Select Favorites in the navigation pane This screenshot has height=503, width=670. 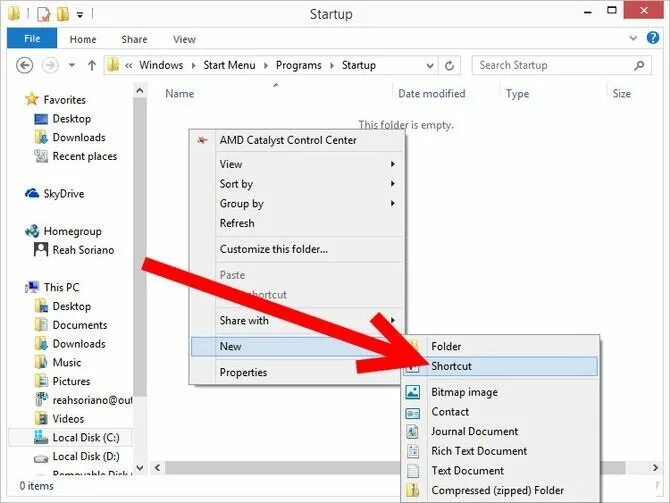(x=56, y=100)
